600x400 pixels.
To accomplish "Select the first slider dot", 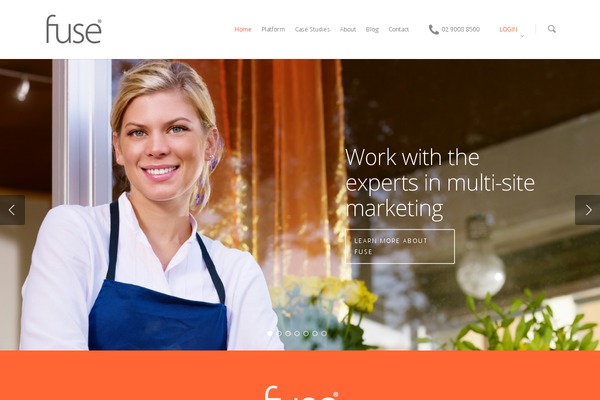I will coord(270,333).
